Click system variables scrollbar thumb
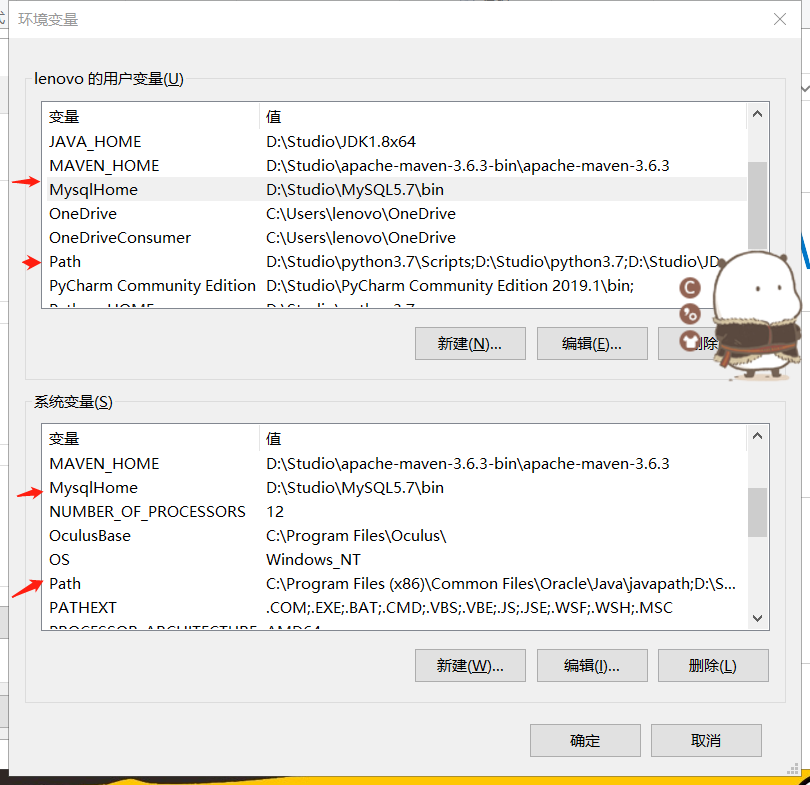Image resolution: width=810 pixels, height=785 pixels. (757, 512)
